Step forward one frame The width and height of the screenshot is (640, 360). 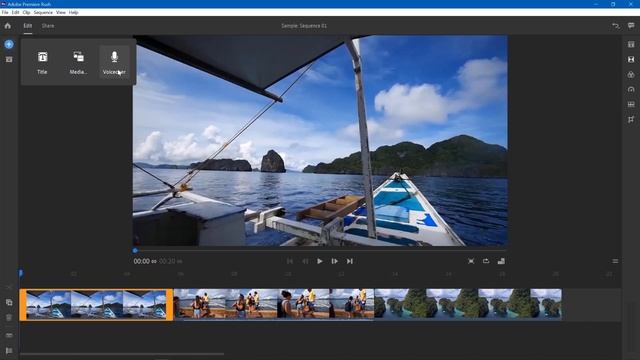pos(335,261)
